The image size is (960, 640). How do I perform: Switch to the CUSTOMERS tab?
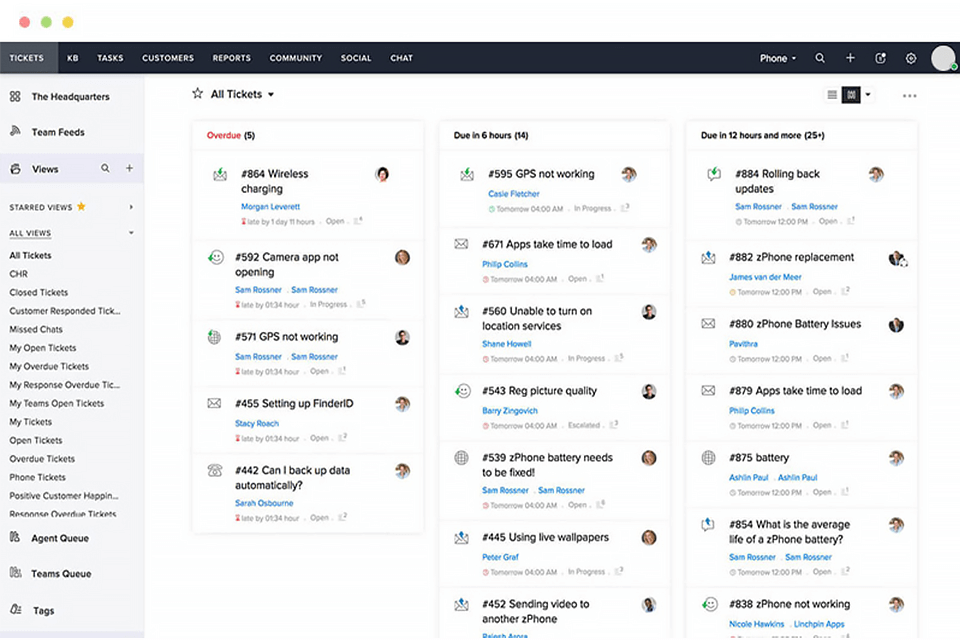[167, 57]
